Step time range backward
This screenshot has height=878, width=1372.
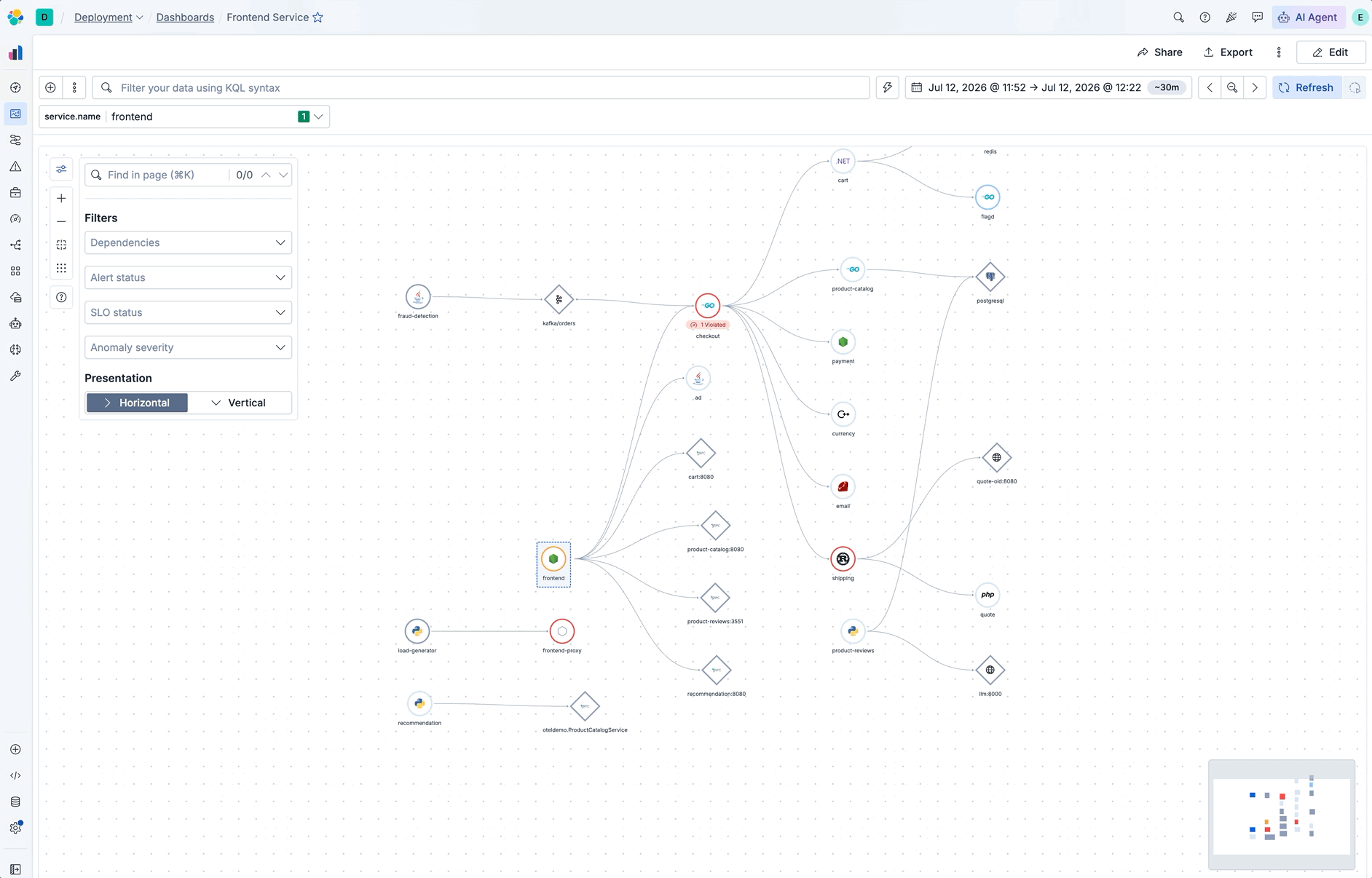point(1210,87)
